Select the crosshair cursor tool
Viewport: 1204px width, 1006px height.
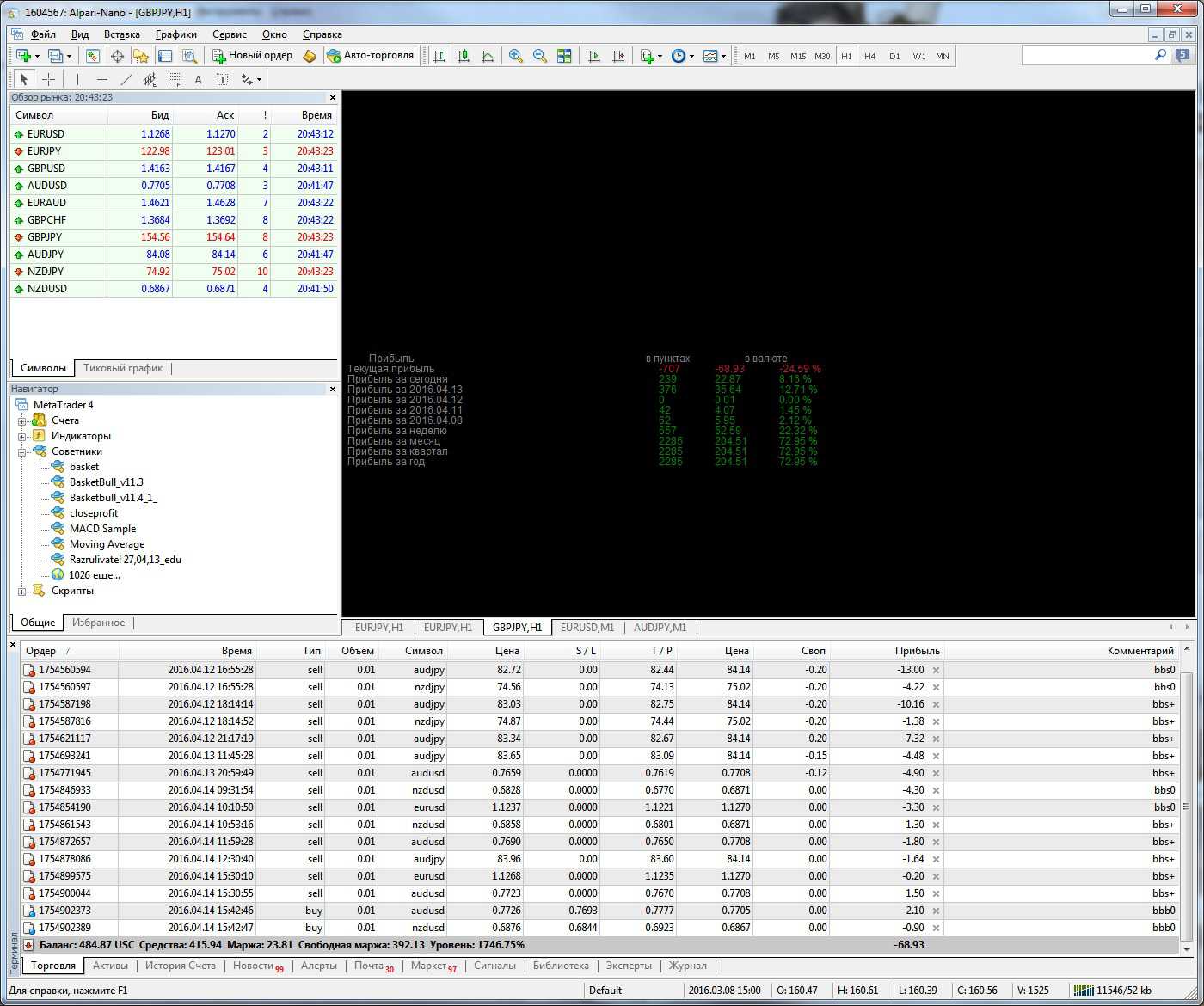[x=49, y=79]
